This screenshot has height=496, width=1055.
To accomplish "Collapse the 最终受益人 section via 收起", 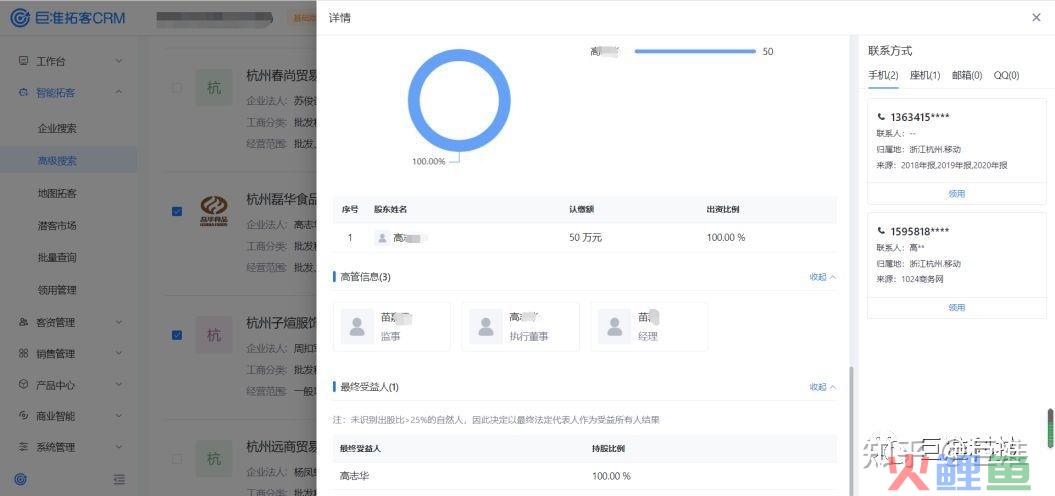I will tap(822, 387).
